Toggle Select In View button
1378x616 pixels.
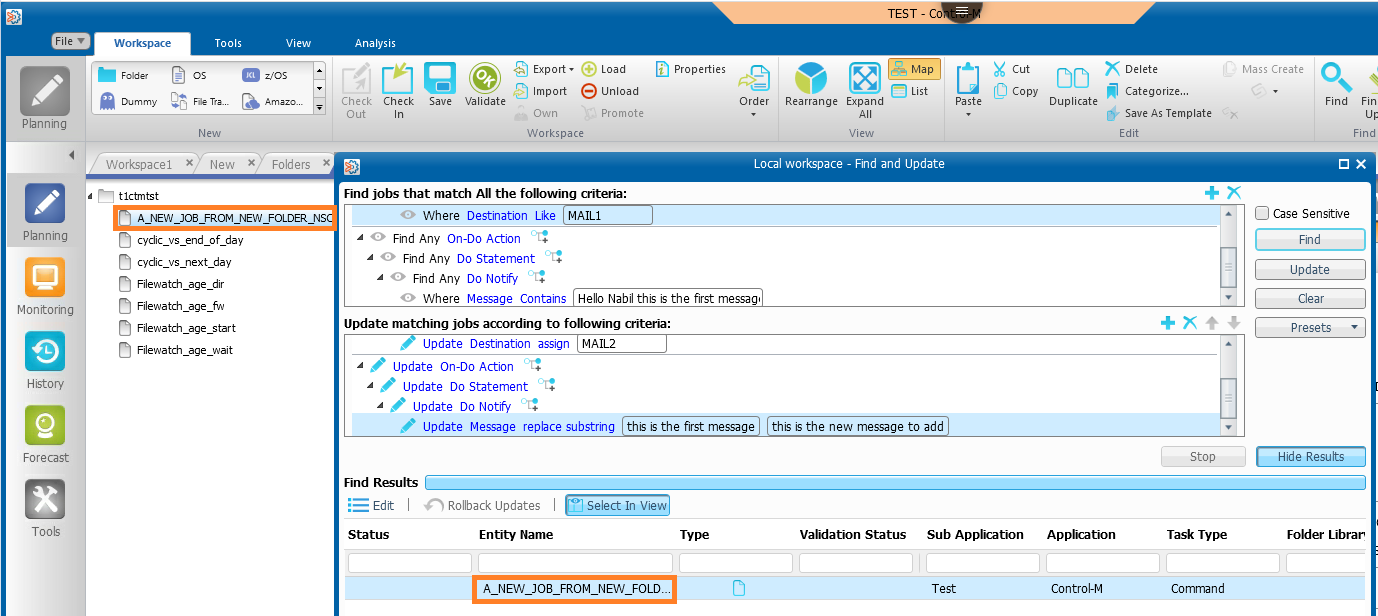pos(617,505)
